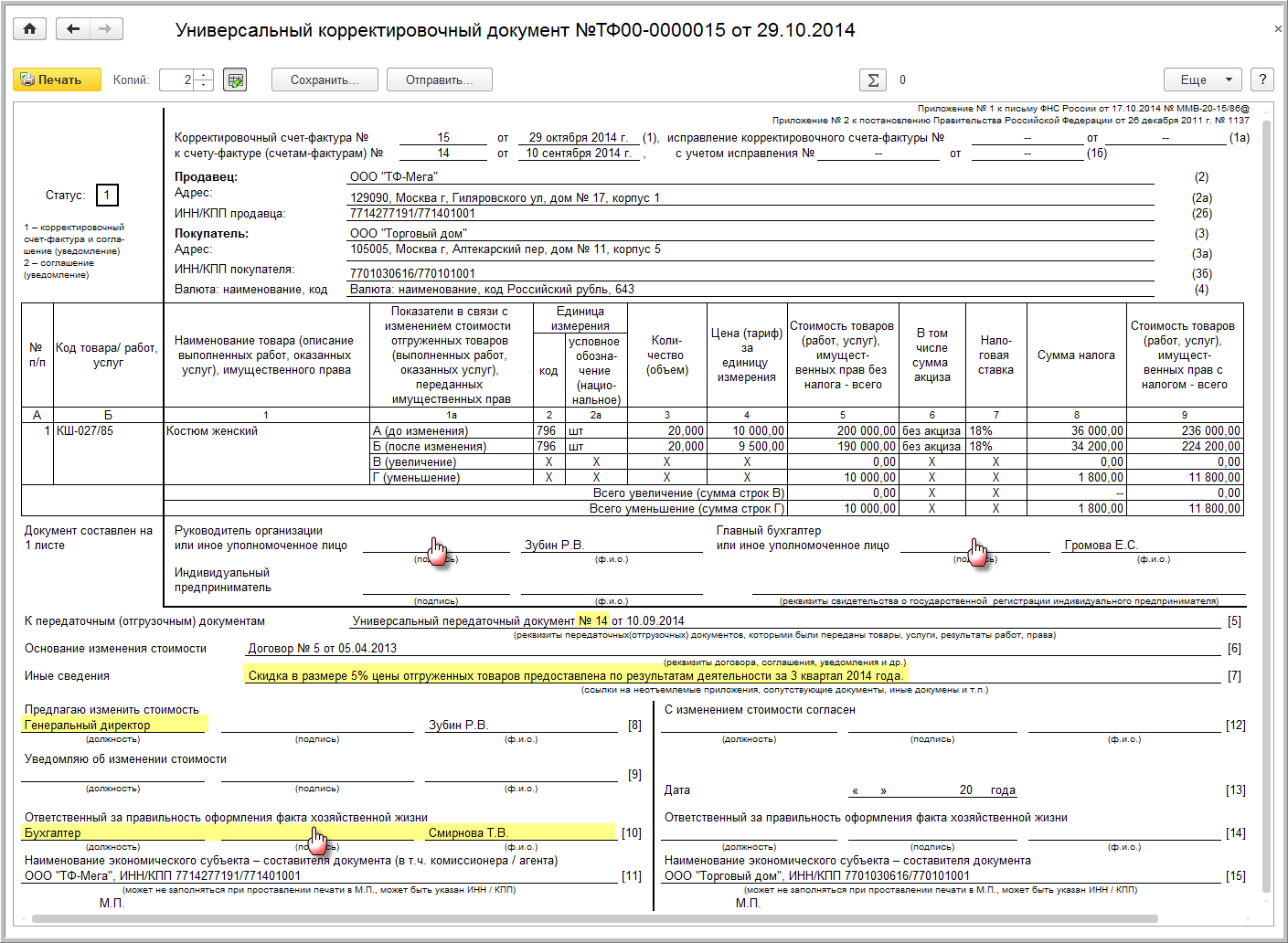Go to the home page icon

pos(29,29)
